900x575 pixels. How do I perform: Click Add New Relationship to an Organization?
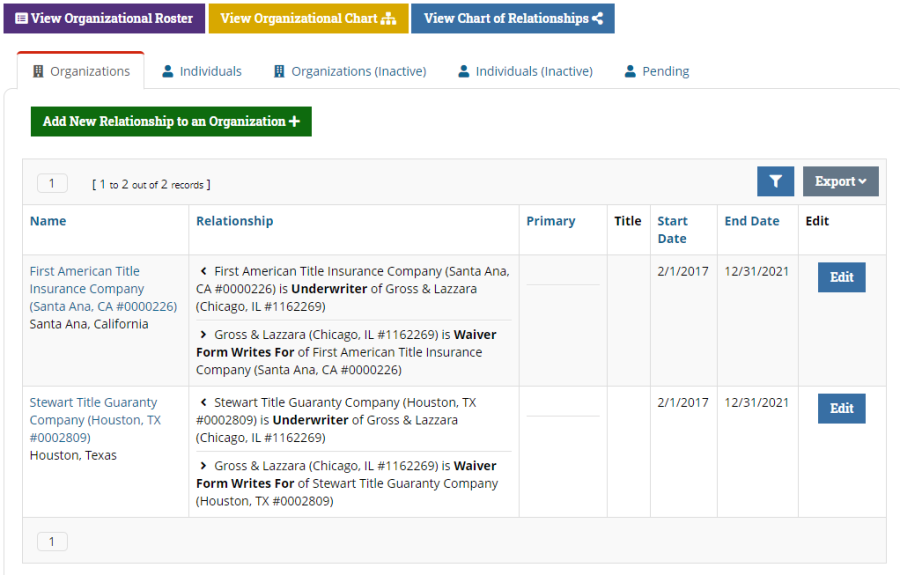171,121
